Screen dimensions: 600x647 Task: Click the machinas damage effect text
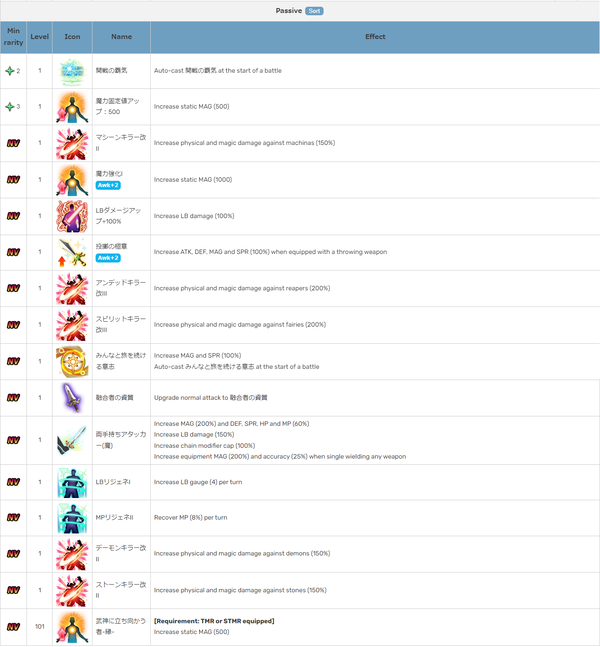pyautogui.click(x=244, y=143)
